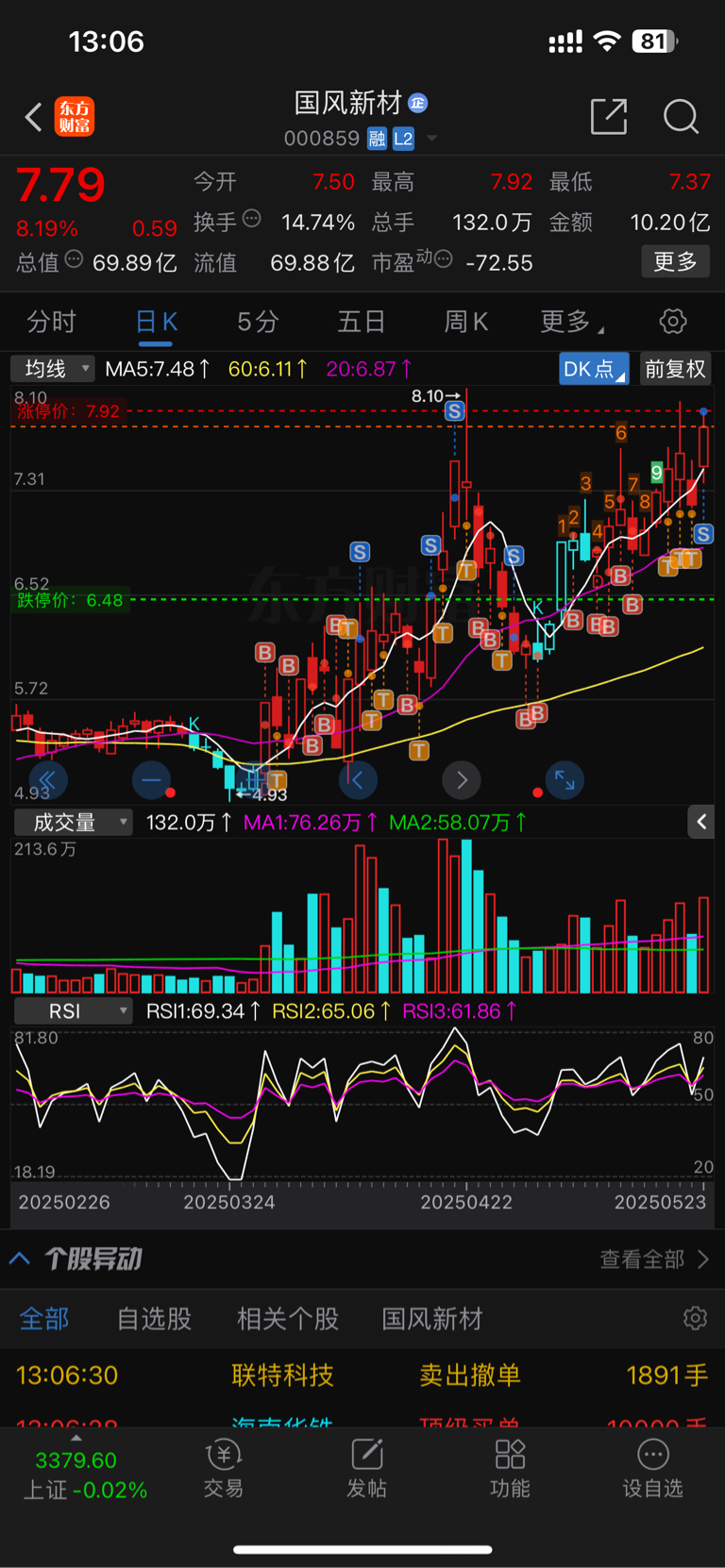
Task: Toggle 前复权 adjustment button
Action: 675,369
